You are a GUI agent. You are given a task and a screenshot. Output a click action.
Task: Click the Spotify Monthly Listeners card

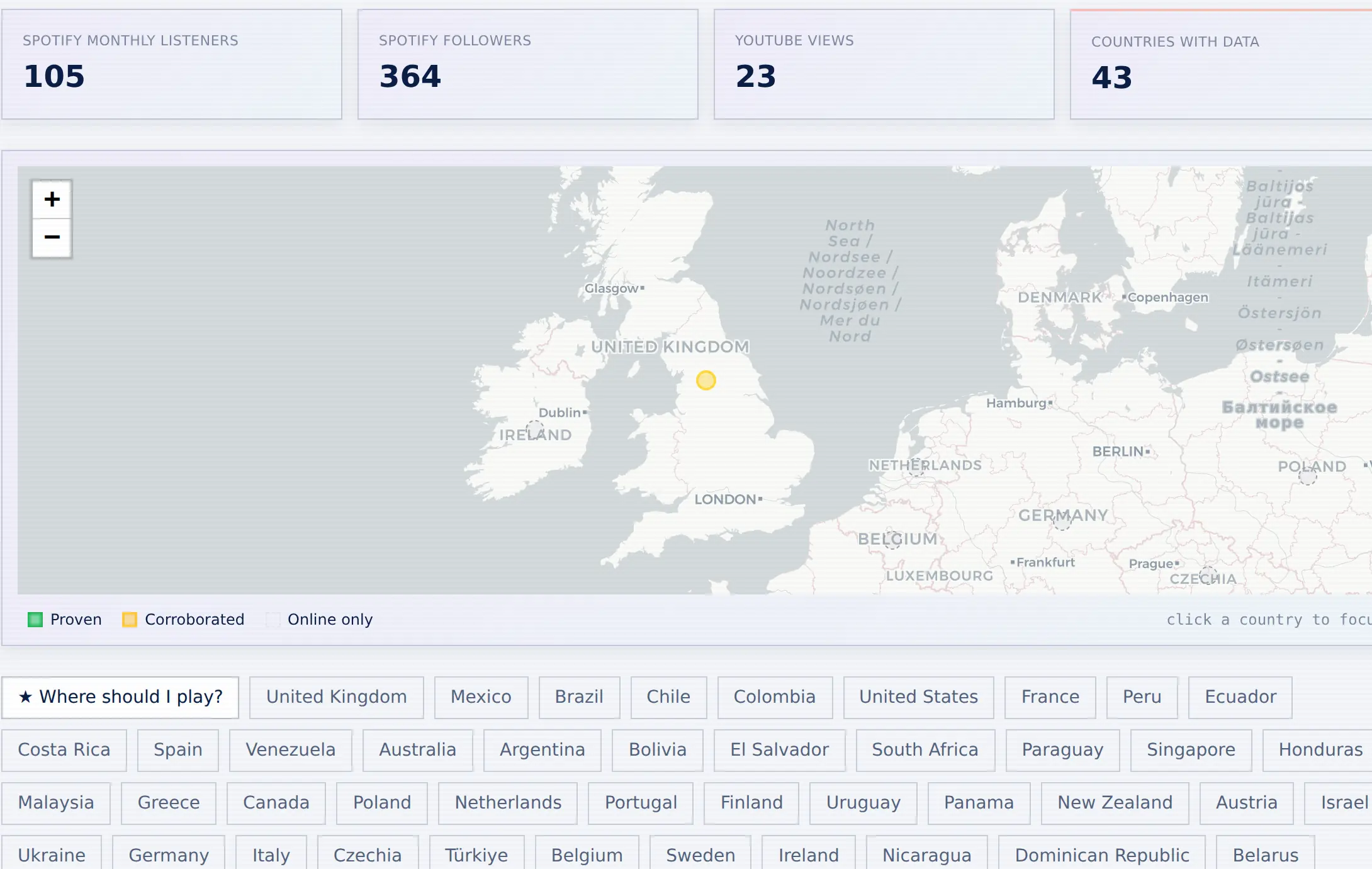point(172,64)
